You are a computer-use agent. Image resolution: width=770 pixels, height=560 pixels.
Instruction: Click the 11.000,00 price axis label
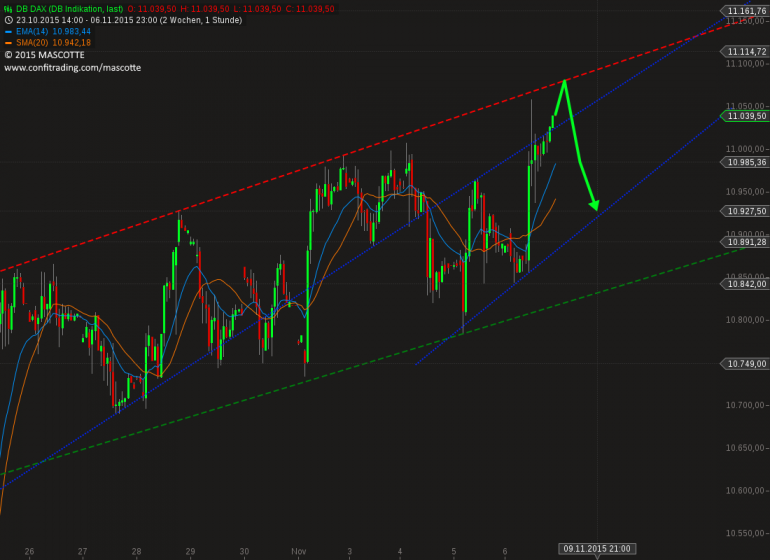point(745,149)
